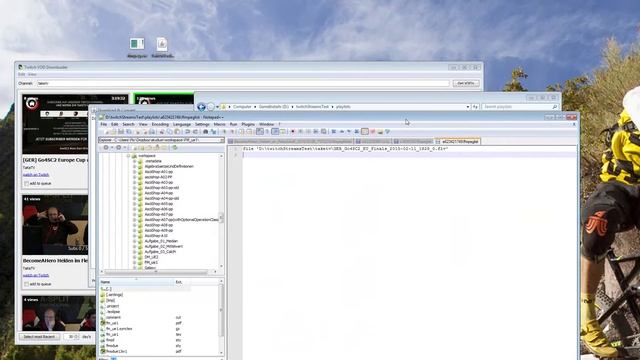640x360 pixels.
Task: Select the active ffmpeglist document tab
Action: [458, 142]
